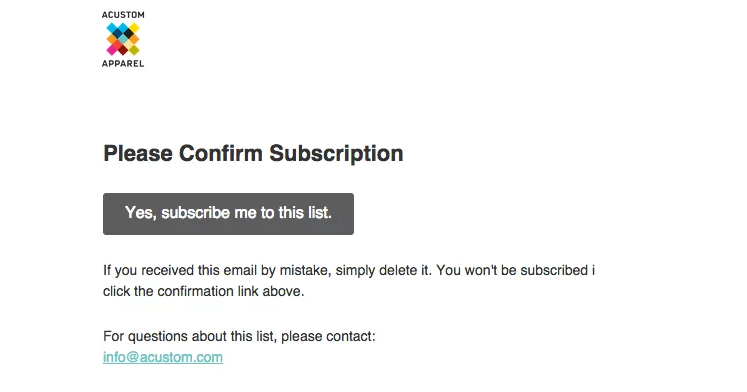Click the APPAREL text below the logo
The height and width of the screenshot is (392, 747).
pos(123,63)
